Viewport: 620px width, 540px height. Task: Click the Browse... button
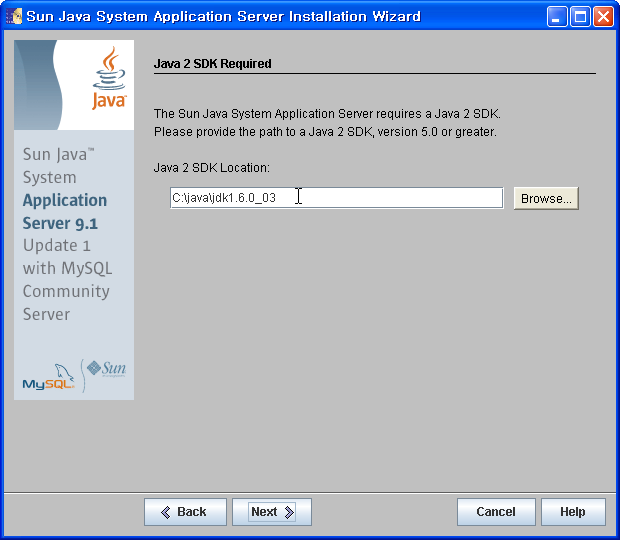click(546, 198)
